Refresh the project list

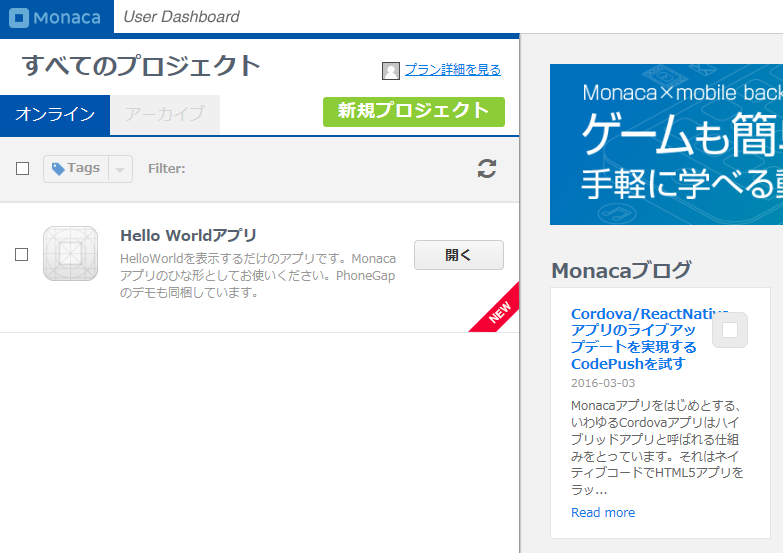(x=486, y=168)
